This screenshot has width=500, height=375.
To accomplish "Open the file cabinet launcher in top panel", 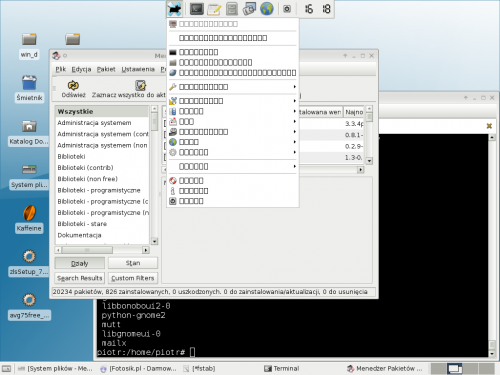I will tap(231, 9).
